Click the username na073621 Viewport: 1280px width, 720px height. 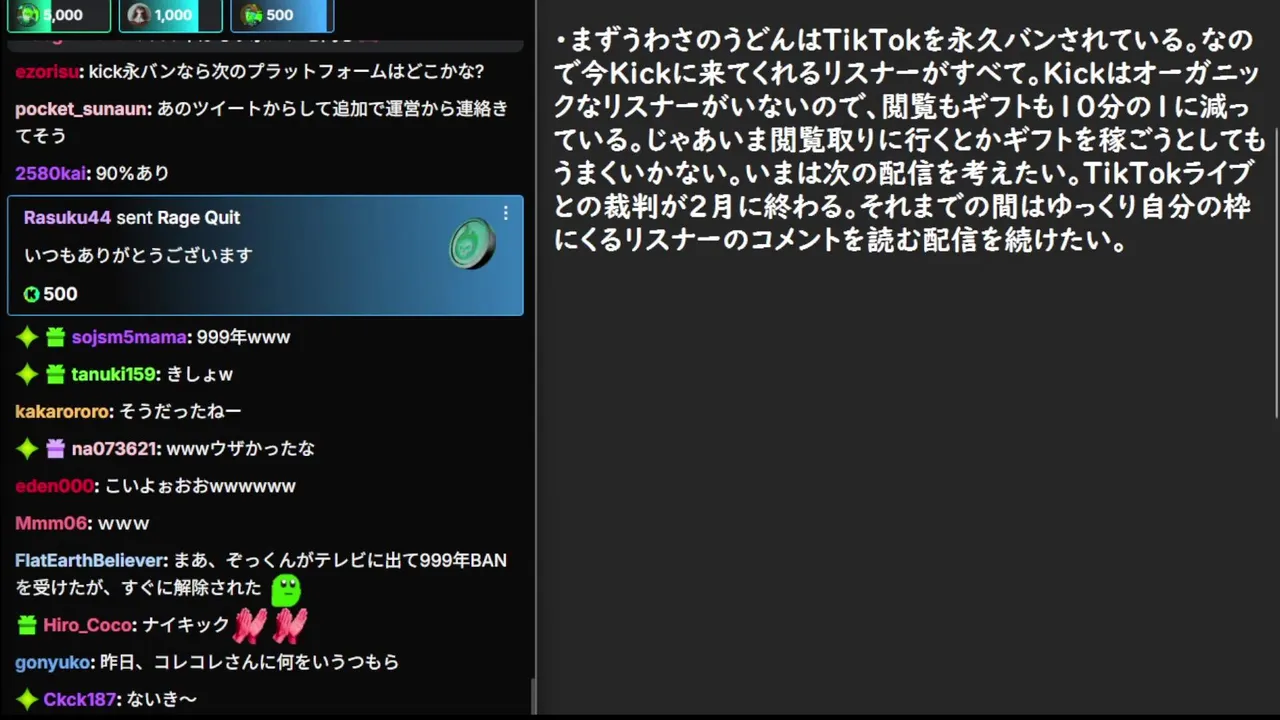coord(114,449)
